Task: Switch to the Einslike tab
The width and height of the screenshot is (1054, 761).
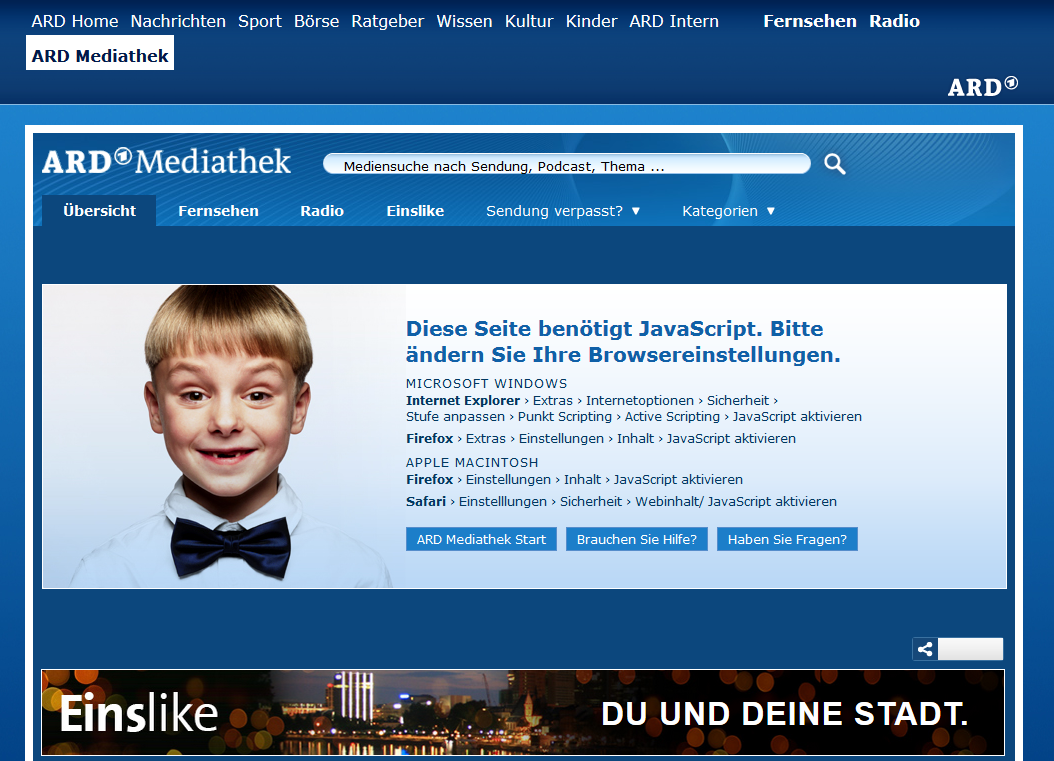Action: tap(415, 211)
